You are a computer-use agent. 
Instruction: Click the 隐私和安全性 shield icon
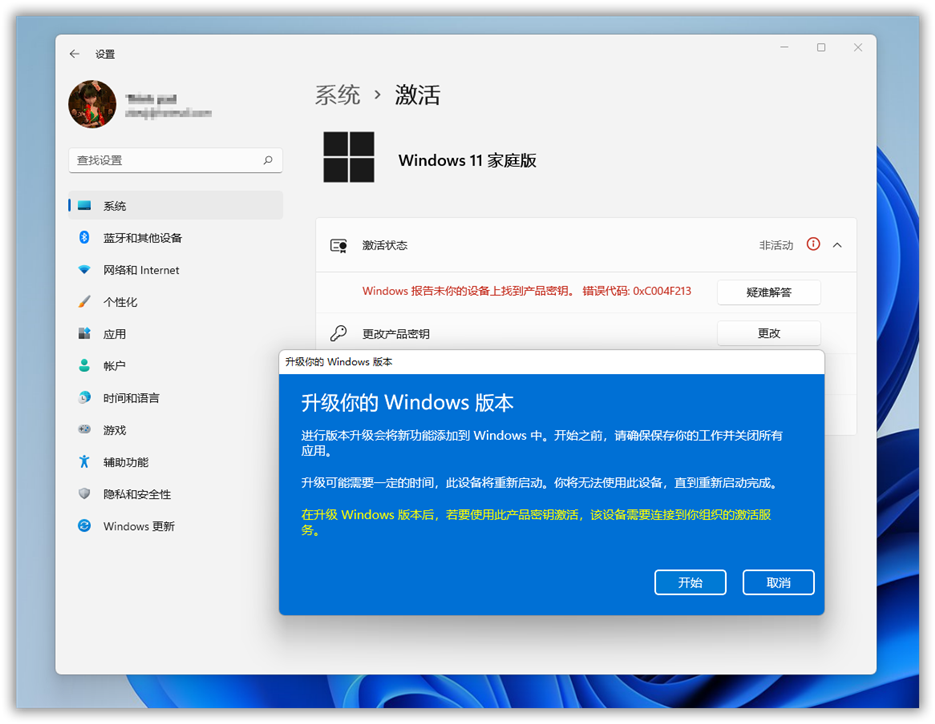(x=85, y=494)
